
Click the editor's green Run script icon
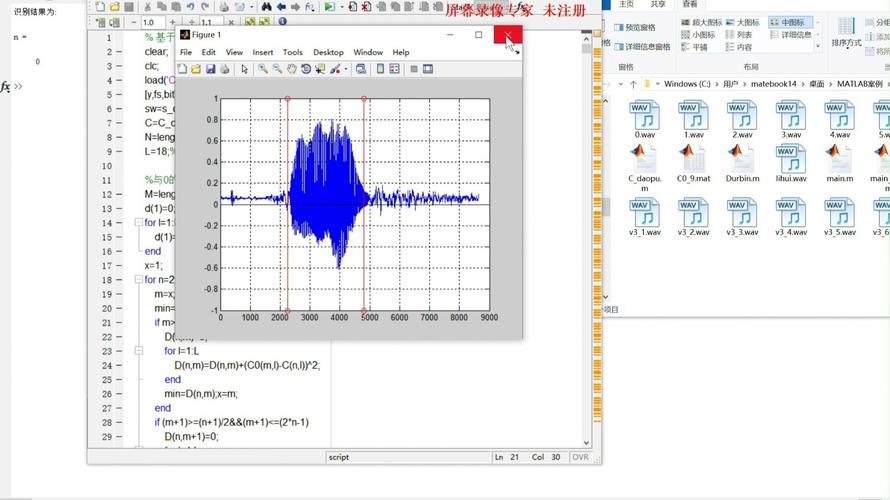pos(329,7)
